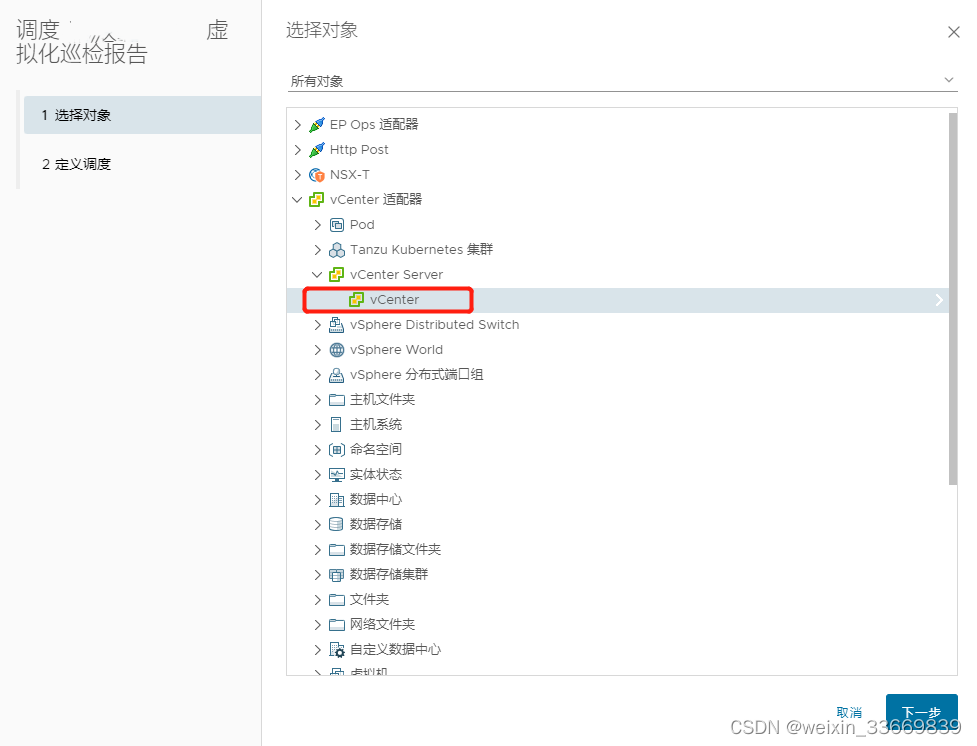
Task: Click the 数据中心 building icon
Action: click(336, 499)
